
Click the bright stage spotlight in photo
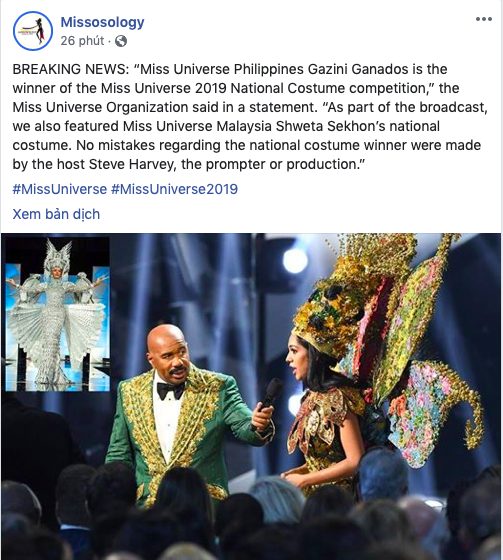pos(295,260)
